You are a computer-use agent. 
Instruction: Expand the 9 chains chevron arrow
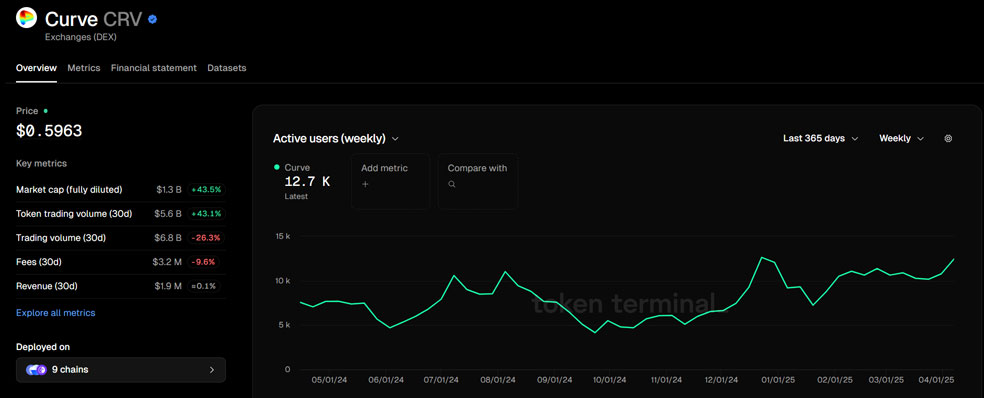(211, 370)
